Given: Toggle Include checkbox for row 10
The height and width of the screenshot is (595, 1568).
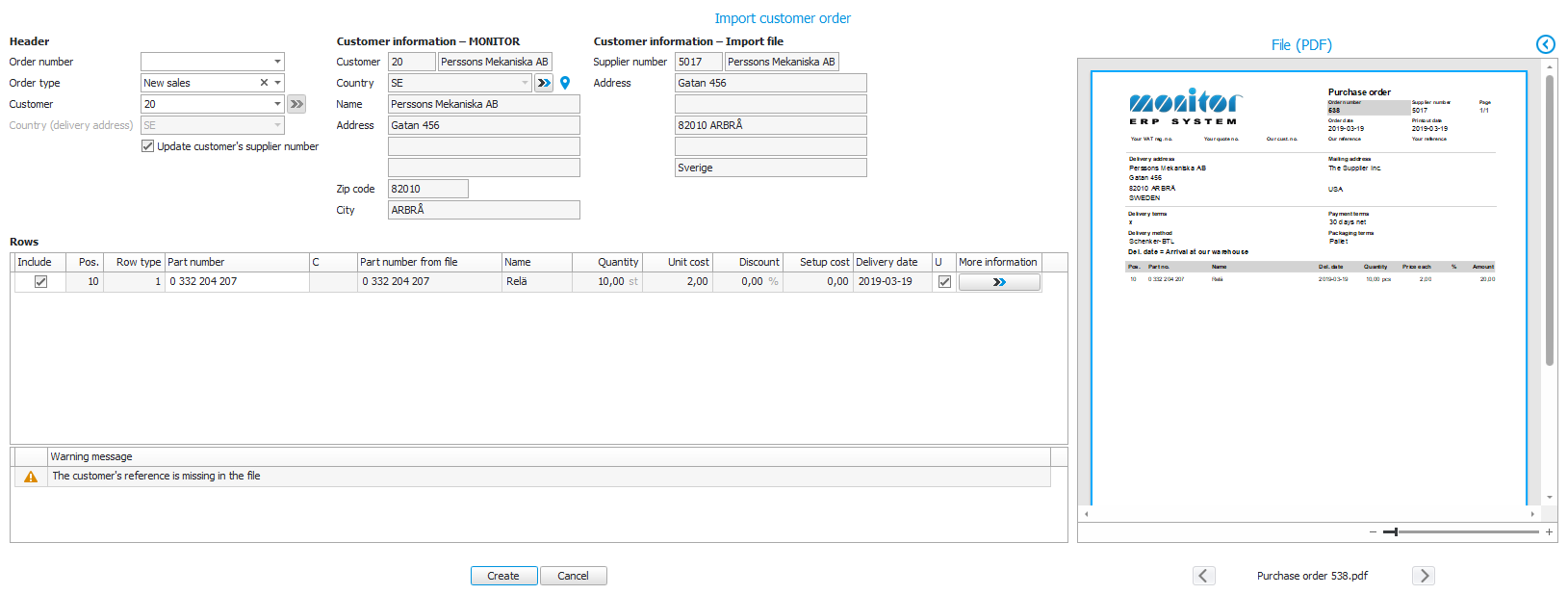Looking at the screenshot, I should coord(40,282).
